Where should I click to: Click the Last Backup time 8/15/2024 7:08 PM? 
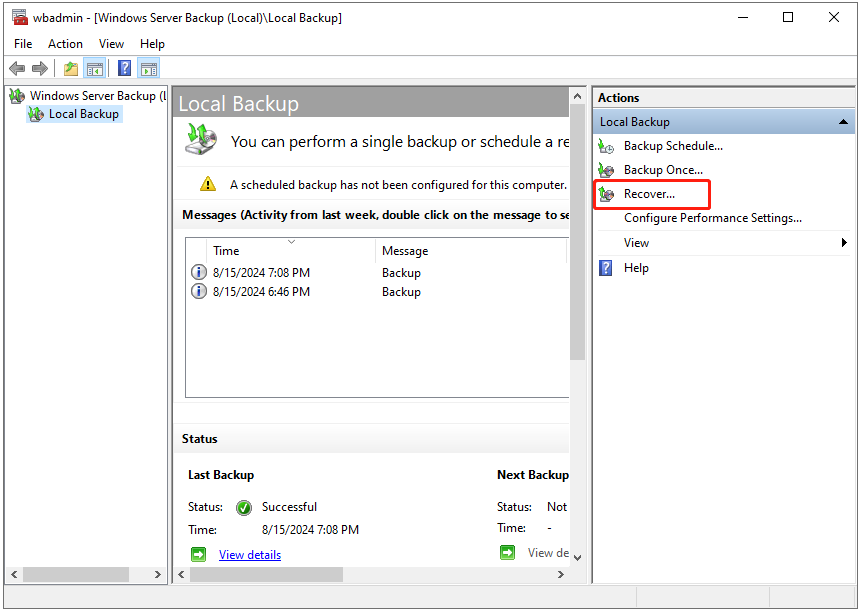[x=310, y=530]
